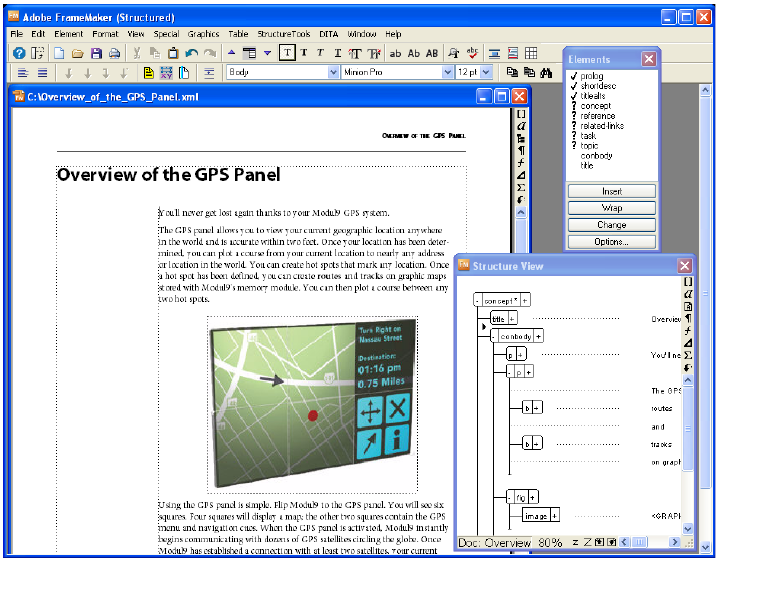
Task: Collapse the conbody element in Structure View
Action: click(x=494, y=336)
